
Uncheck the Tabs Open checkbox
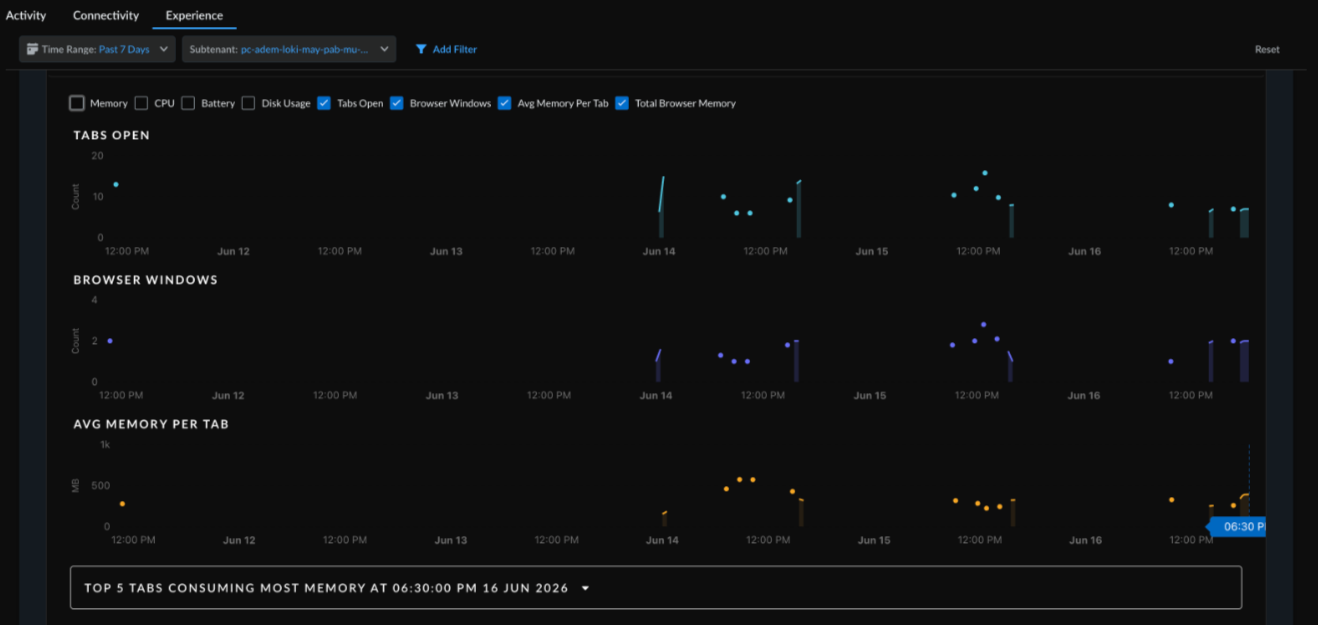(324, 103)
